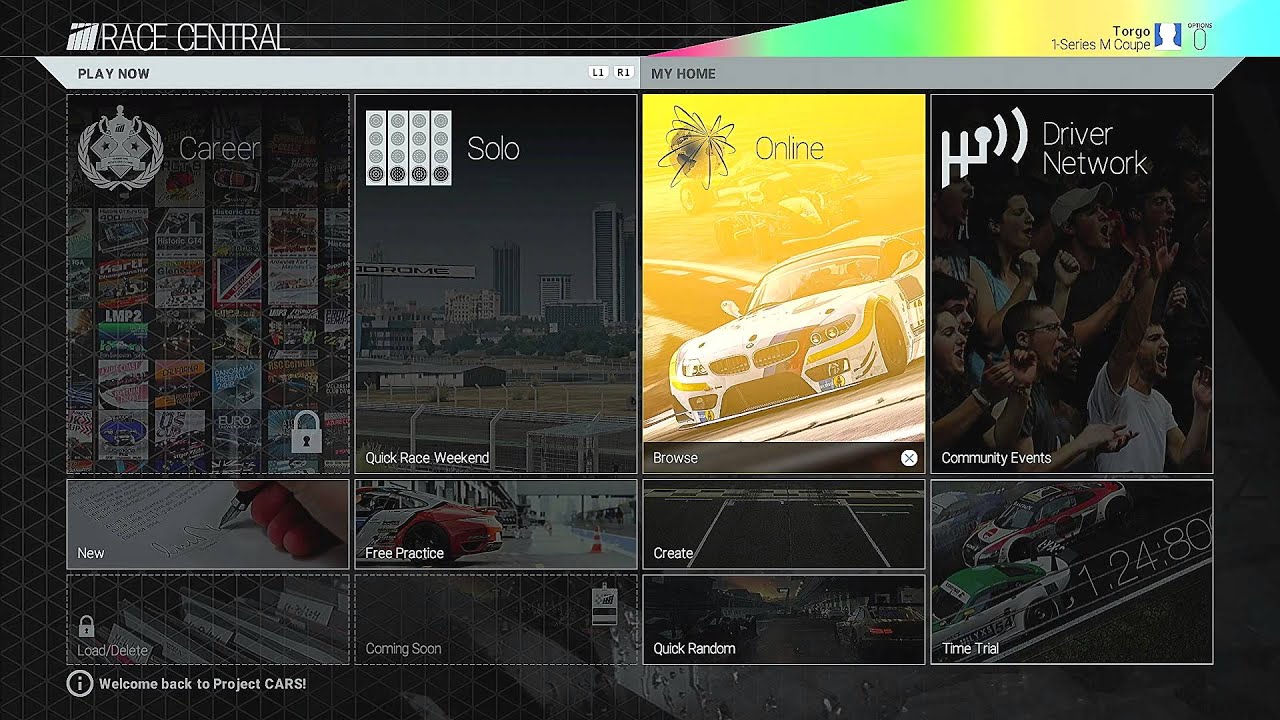Click the Welcome back to Project CARS message
The height and width of the screenshot is (720, 1280).
[202, 684]
